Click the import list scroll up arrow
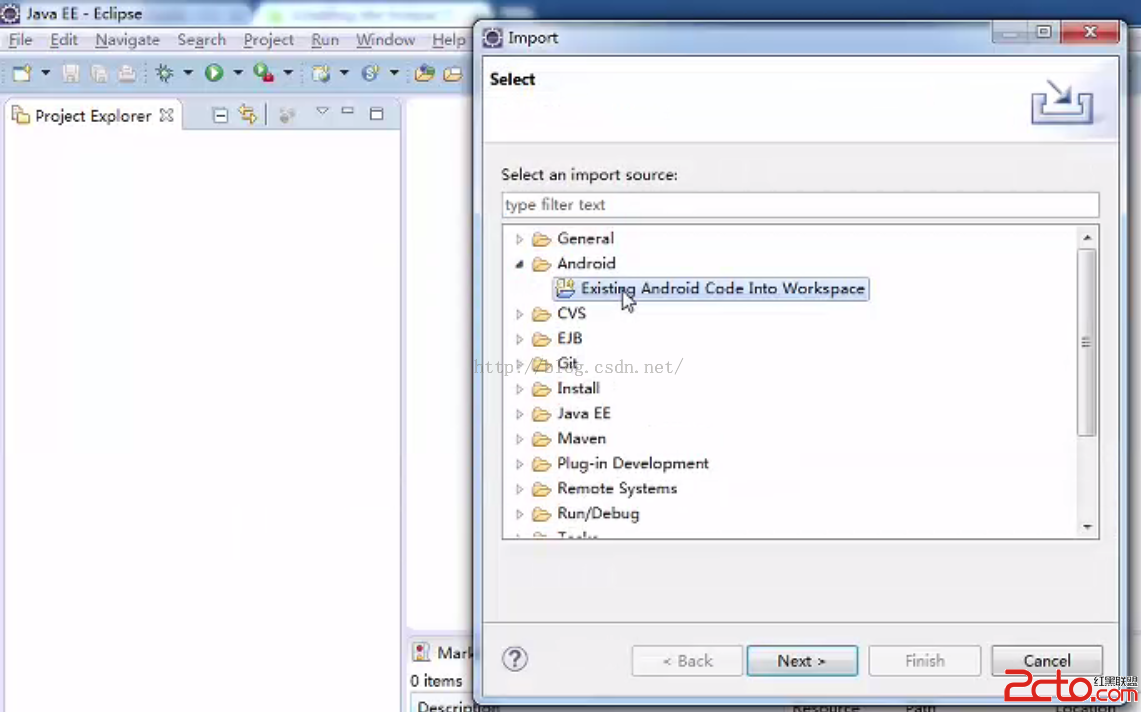Image resolution: width=1141 pixels, height=712 pixels. tap(1086, 237)
